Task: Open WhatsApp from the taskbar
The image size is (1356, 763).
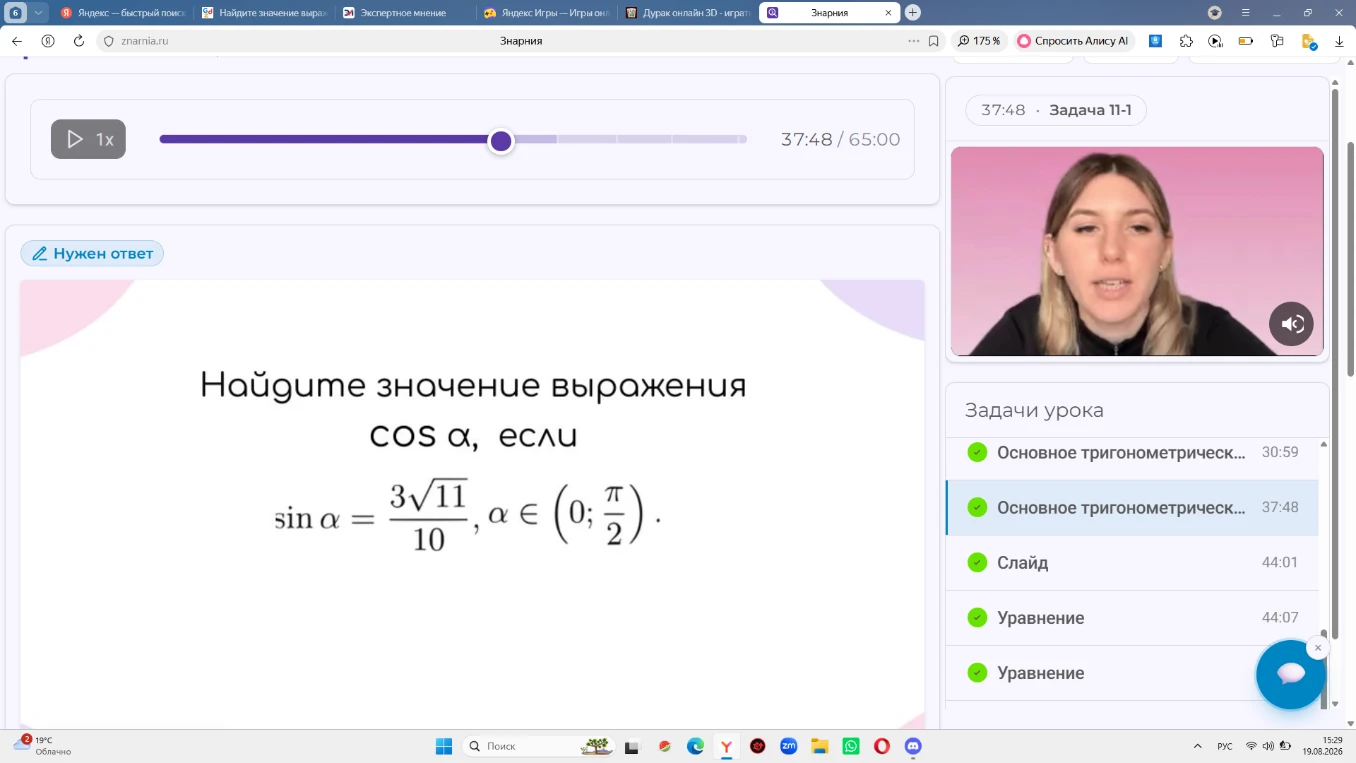Action: [851, 746]
